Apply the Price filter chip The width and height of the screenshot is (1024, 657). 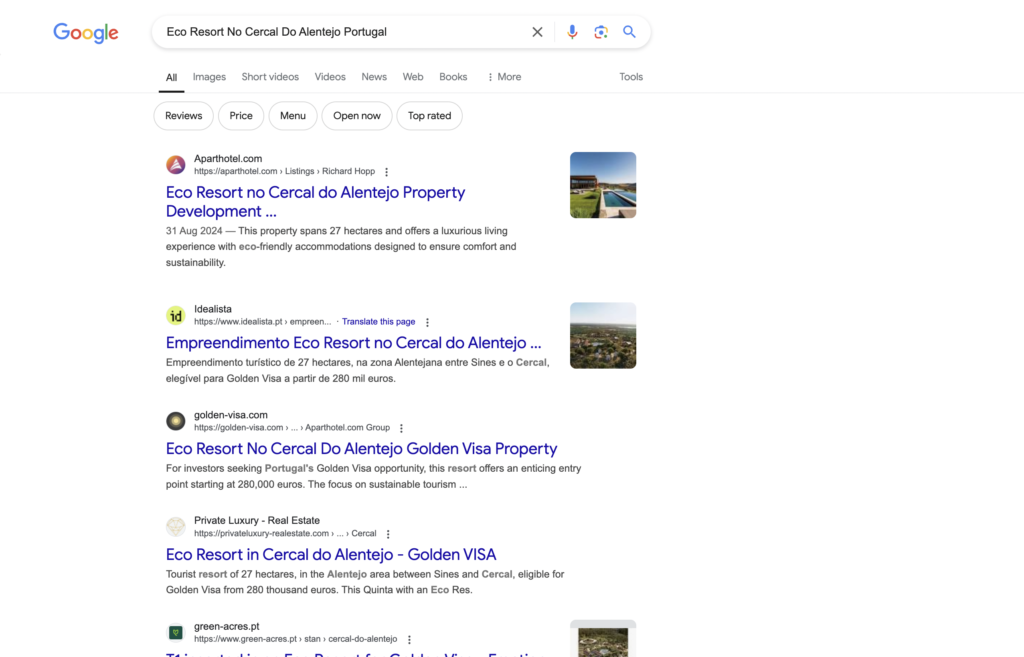(241, 116)
